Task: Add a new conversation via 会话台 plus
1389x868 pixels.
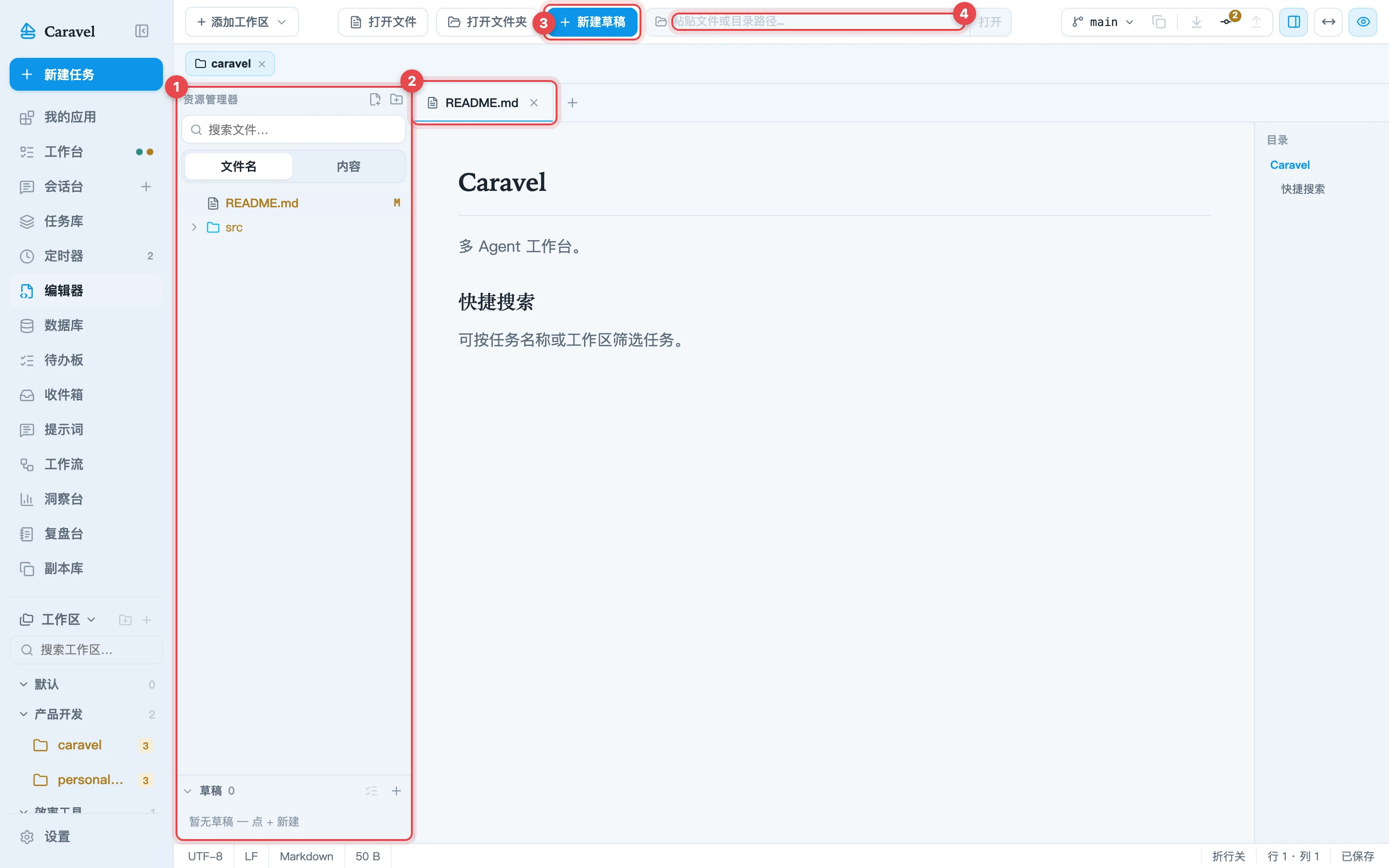Action: pos(146,187)
